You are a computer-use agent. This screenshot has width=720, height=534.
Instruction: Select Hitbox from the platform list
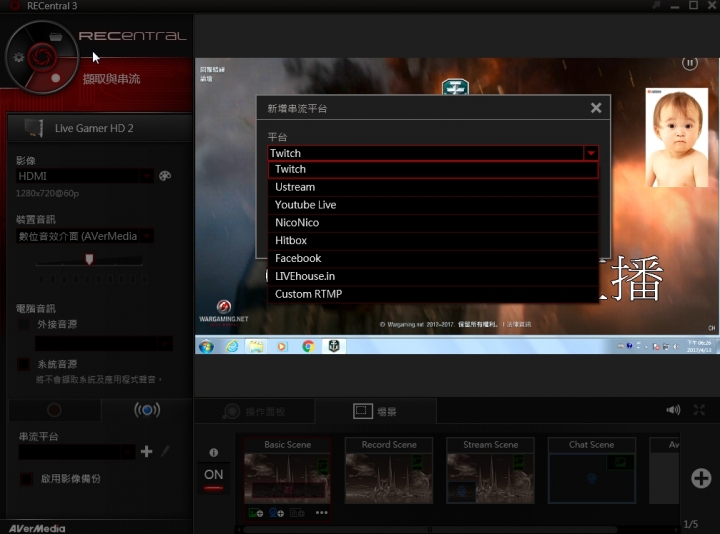pyautogui.click(x=433, y=241)
